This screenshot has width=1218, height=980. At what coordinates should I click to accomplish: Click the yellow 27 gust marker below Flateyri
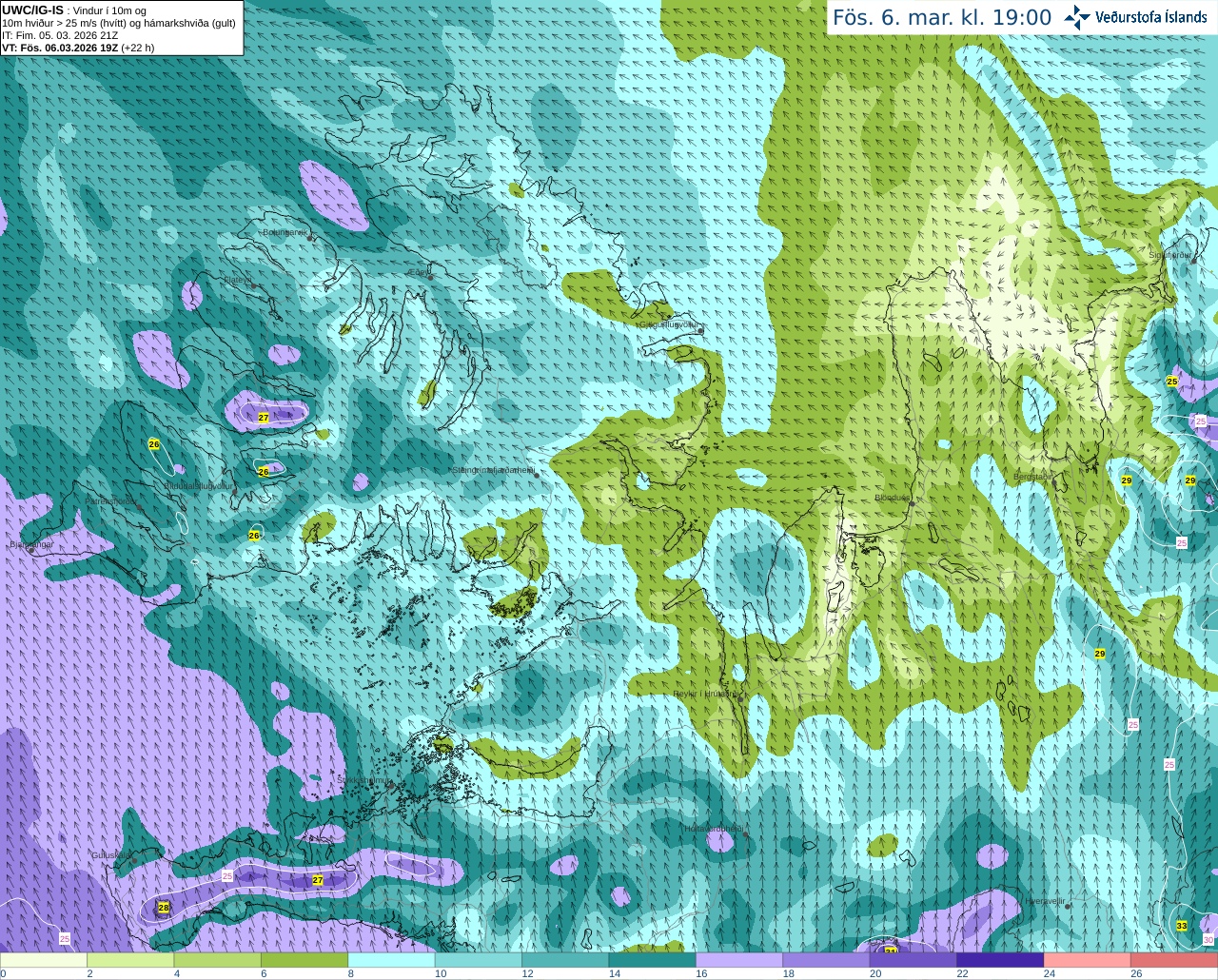pos(264,418)
